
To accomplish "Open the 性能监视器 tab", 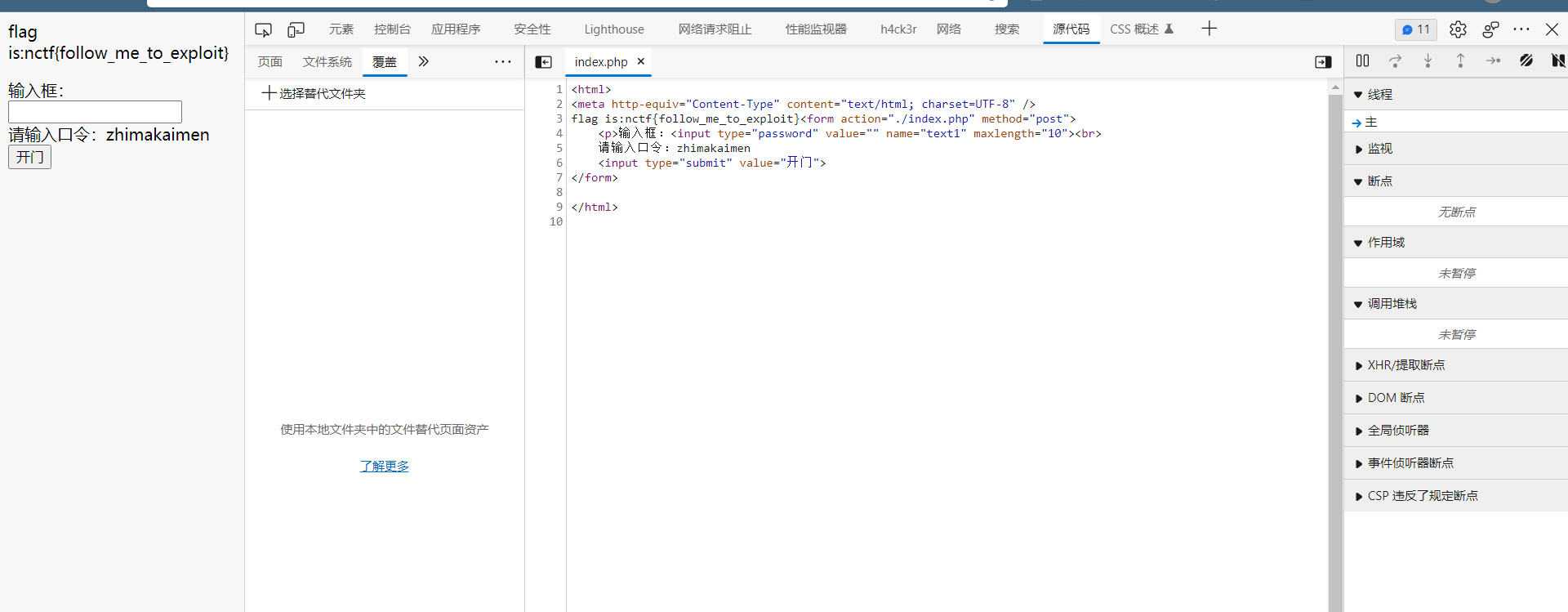I will 816,29.
